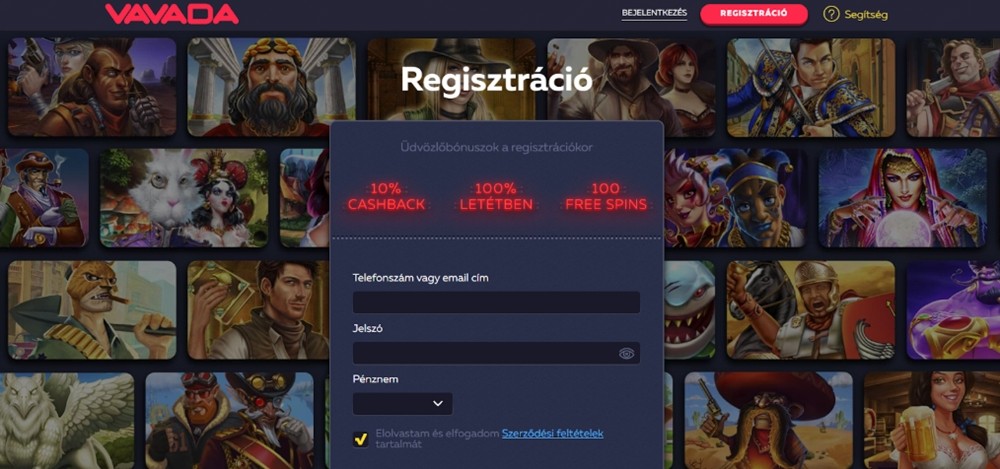This screenshot has width=1000, height=469.
Task: Click the currency dropdown chevron arrow
Action: [438, 403]
